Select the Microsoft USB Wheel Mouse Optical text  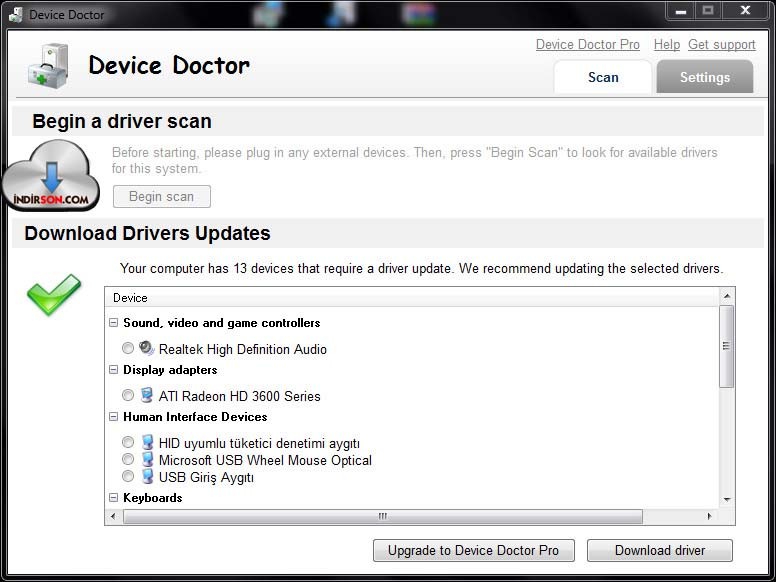(x=265, y=460)
